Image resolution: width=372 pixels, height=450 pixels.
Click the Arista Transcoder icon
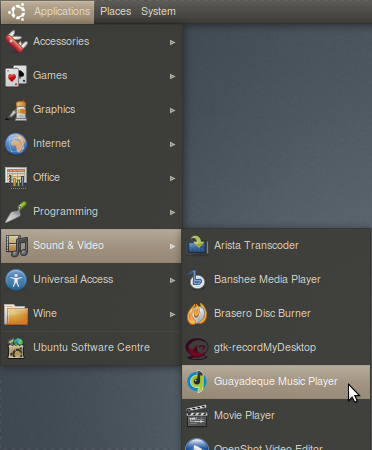(197, 246)
